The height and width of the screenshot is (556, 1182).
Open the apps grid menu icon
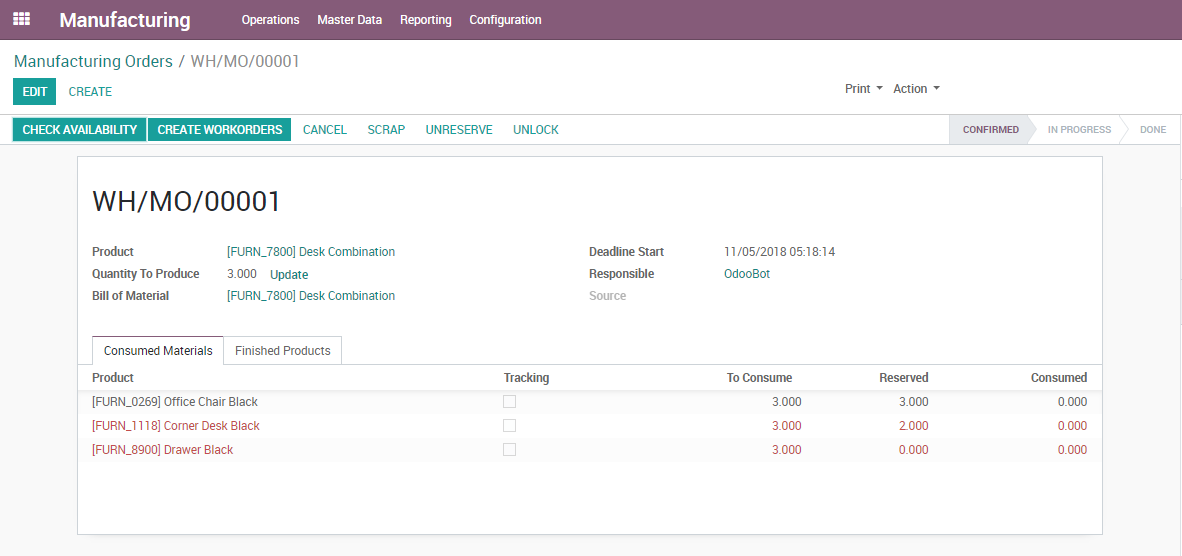click(21, 19)
